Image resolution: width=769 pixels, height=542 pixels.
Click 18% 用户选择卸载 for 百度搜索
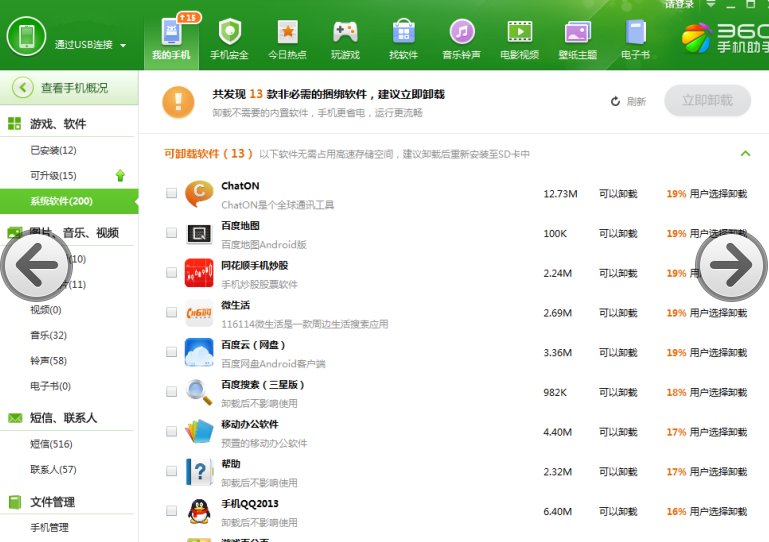(x=707, y=392)
